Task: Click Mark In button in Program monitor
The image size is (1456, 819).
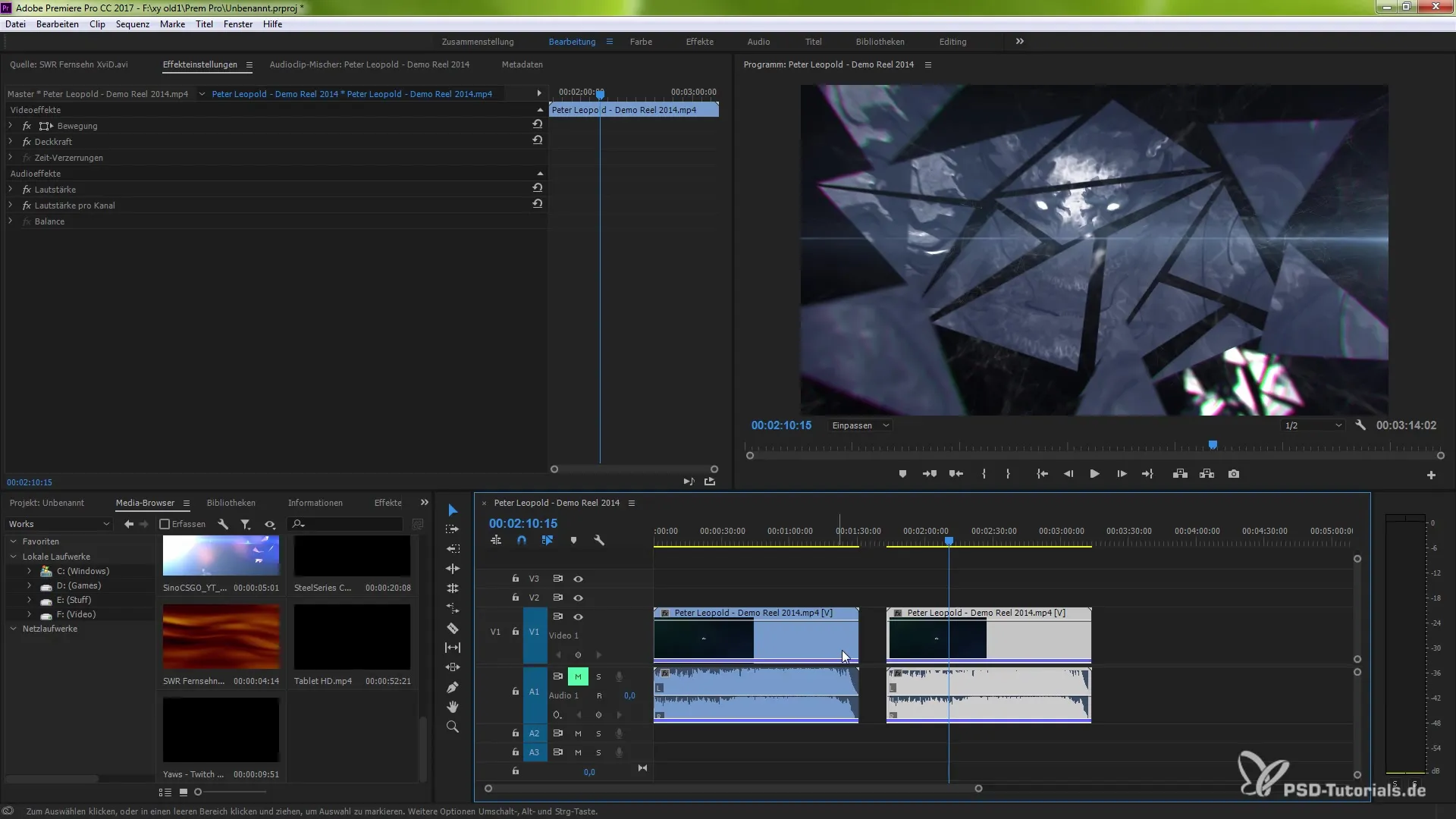Action: click(x=984, y=474)
